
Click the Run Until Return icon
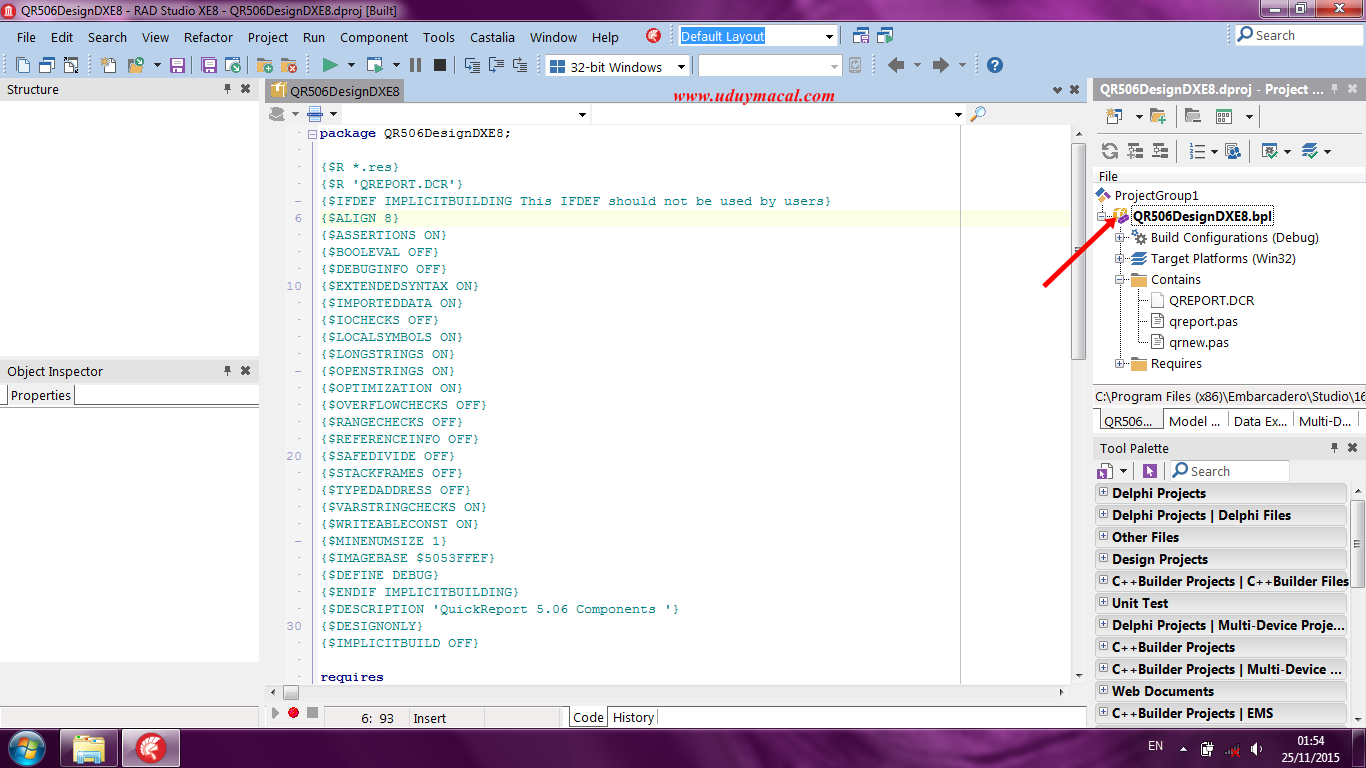pos(520,65)
